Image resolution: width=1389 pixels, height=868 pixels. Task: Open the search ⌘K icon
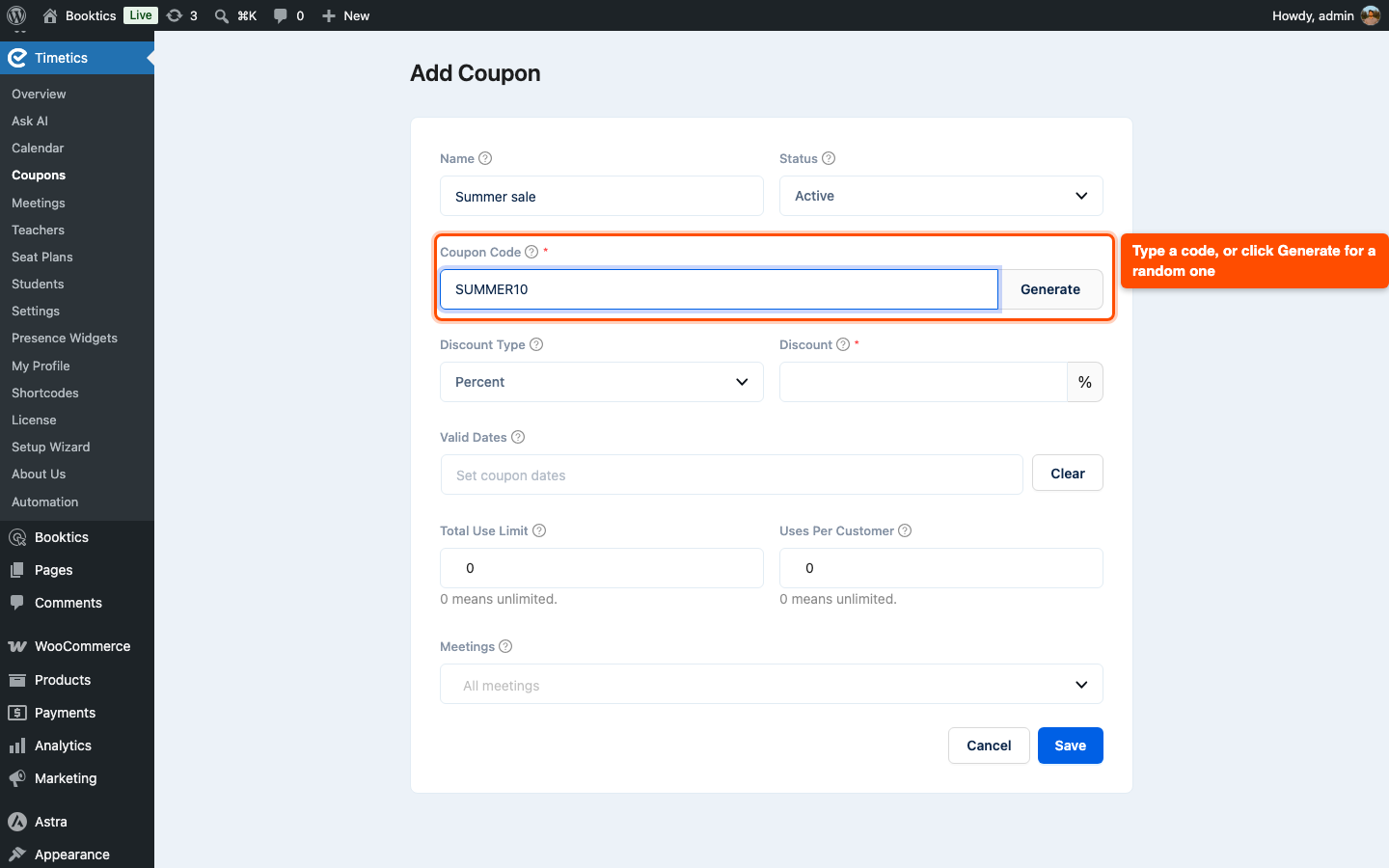(x=222, y=15)
